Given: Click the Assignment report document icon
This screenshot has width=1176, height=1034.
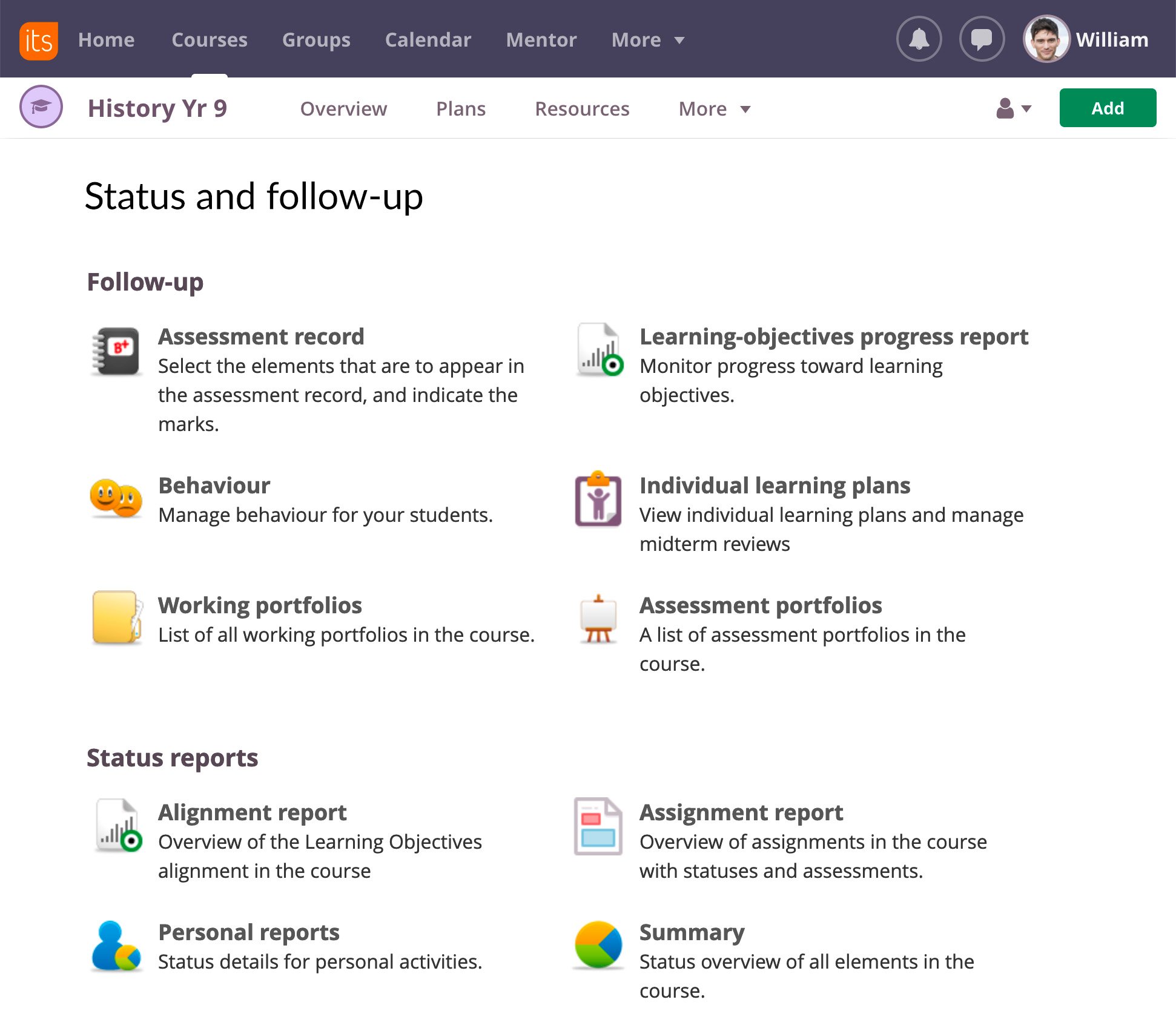Looking at the screenshot, I should [598, 826].
